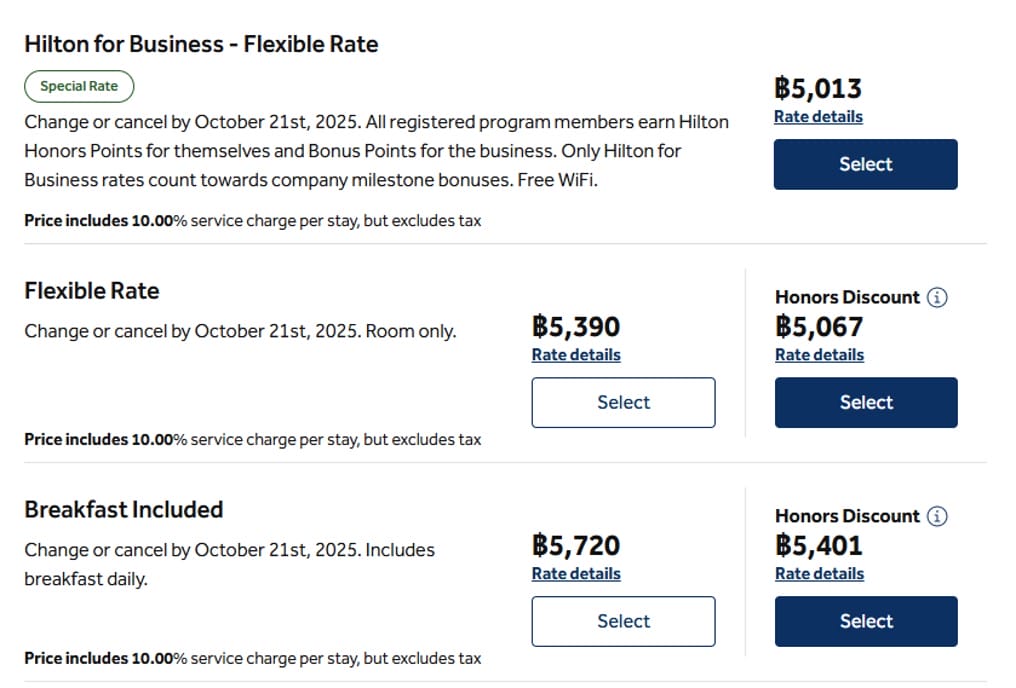Open Honors Discount info icon for Flexible Rate
Screen dimensions: 1016x688
click(x=937, y=297)
